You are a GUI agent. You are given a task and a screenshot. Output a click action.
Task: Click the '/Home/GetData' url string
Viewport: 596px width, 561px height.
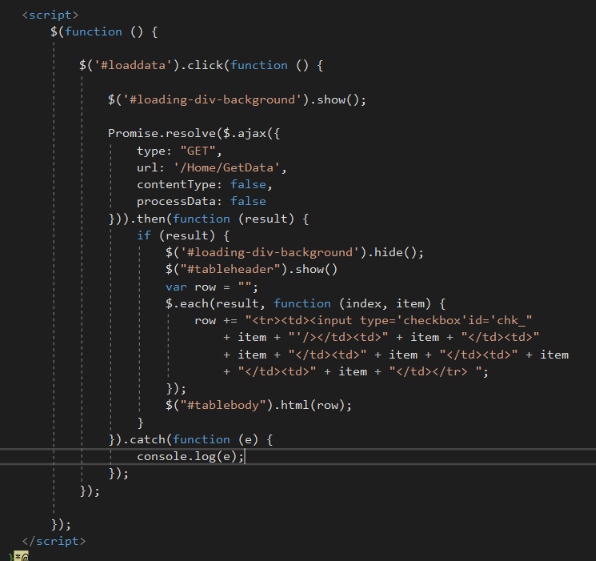click(x=227, y=168)
